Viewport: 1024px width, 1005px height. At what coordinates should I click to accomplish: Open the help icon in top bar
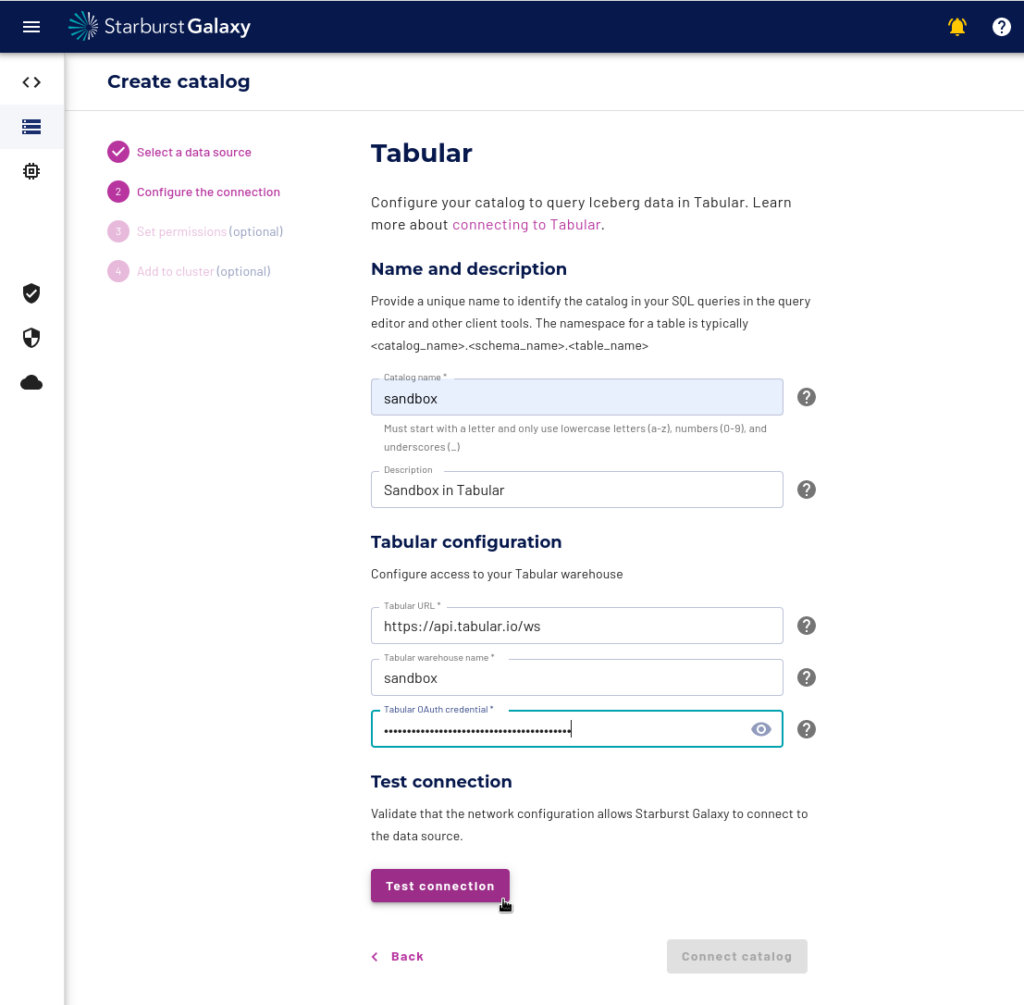tap(1001, 27)
